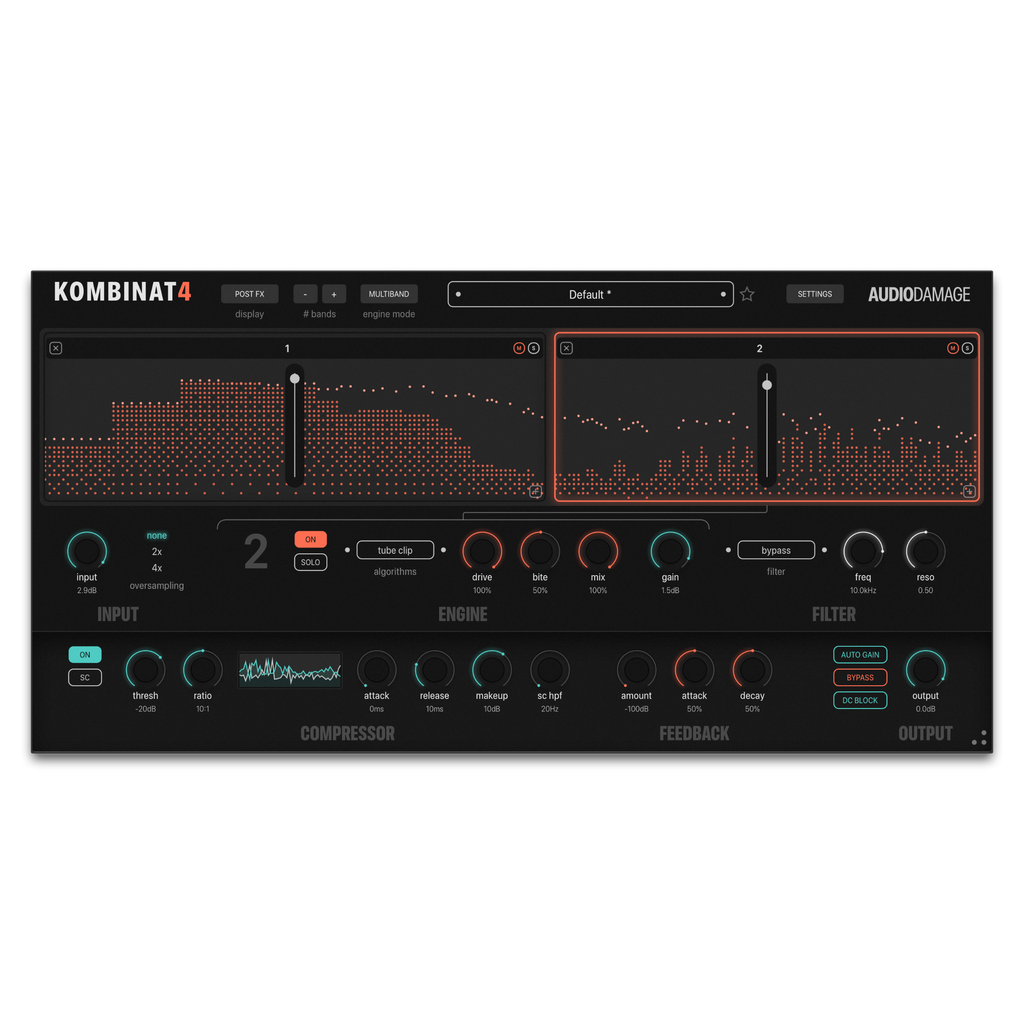1024x1024 pixels.
Task: Solo band 1 with the S icon
Action: coord(534,348)
